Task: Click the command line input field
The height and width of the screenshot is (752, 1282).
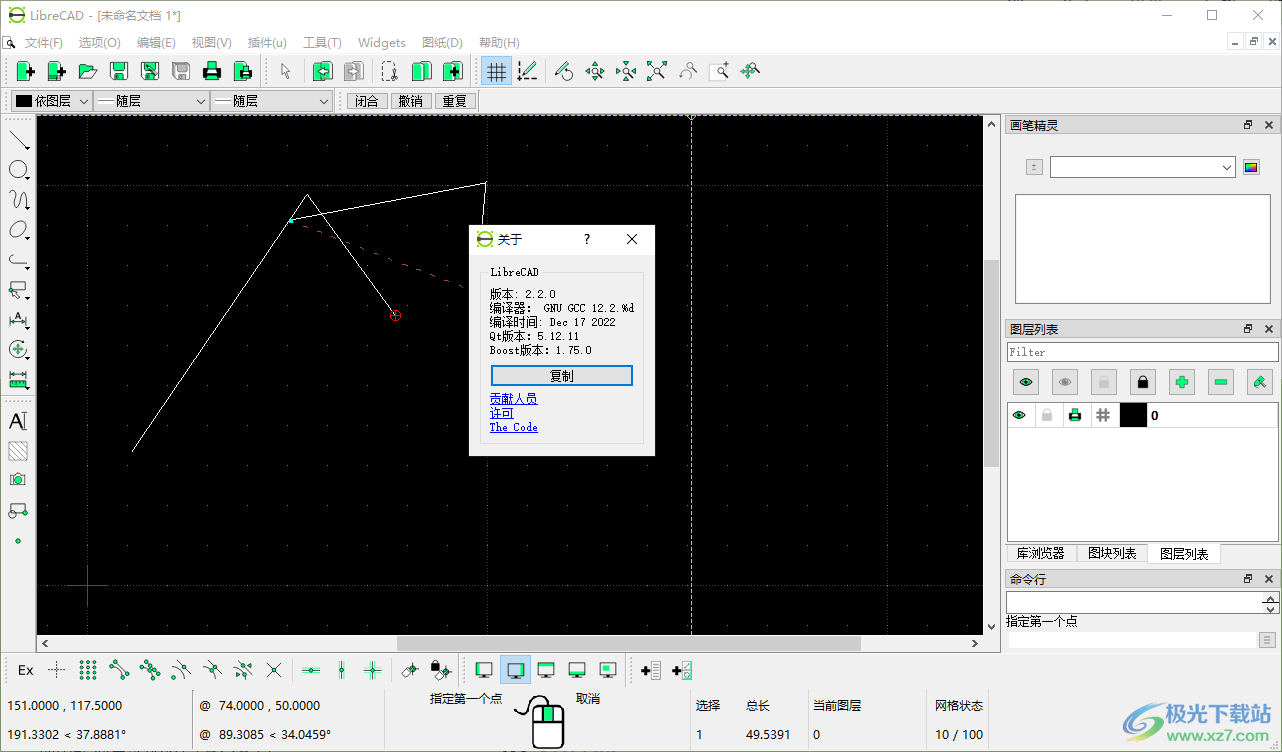Action: click(1132, 640)
